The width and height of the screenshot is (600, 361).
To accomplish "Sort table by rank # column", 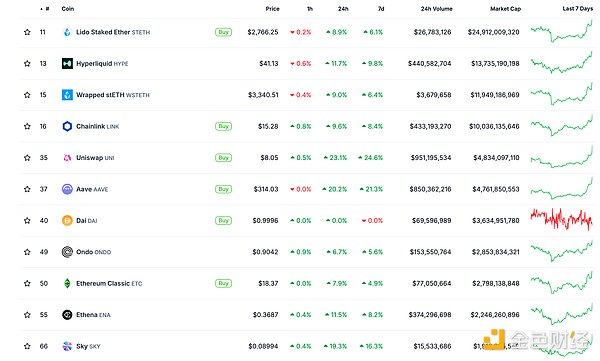I will coord(45,8).
